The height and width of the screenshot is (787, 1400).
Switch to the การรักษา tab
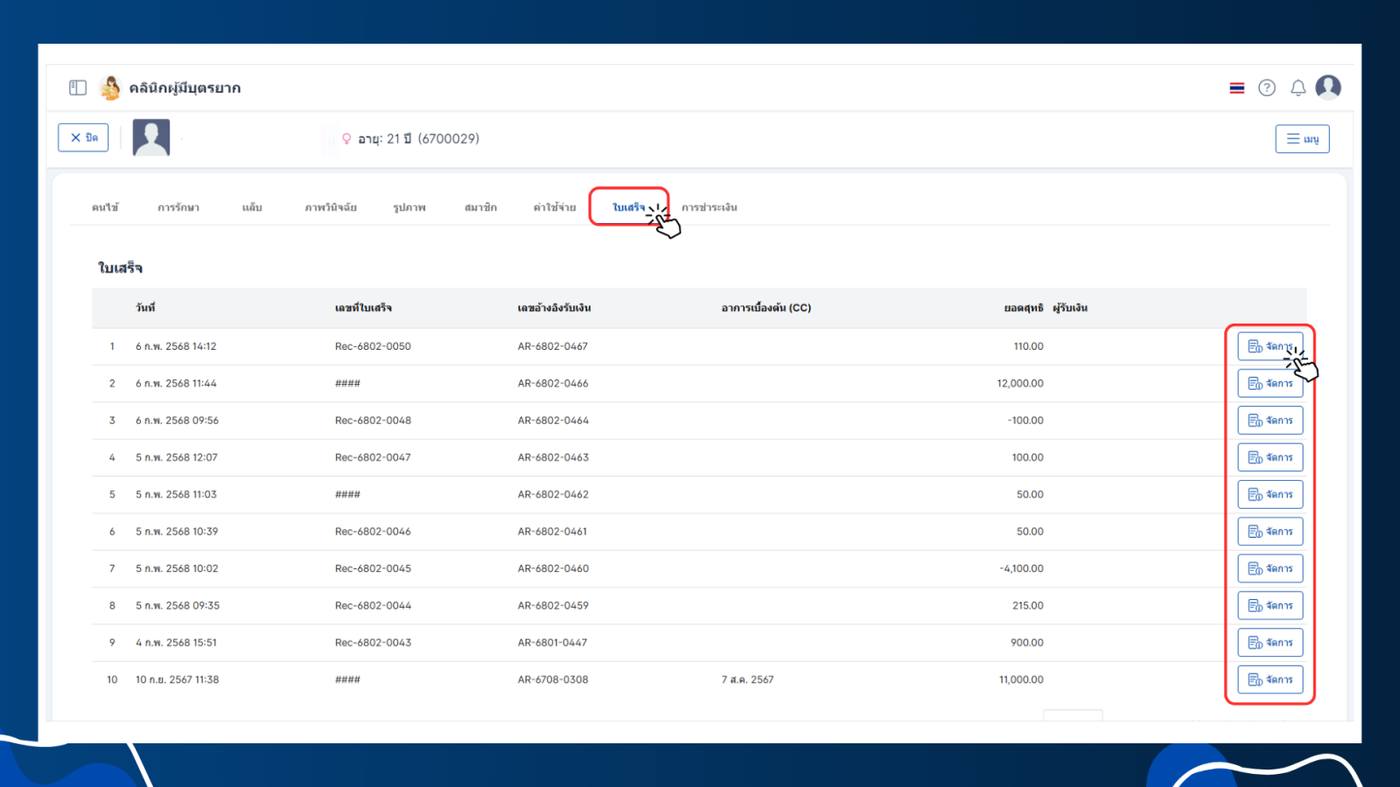(178, 208)
